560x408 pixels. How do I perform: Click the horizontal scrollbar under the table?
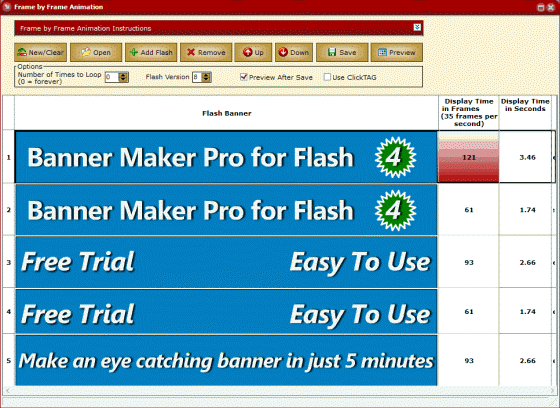pos(280,390)
